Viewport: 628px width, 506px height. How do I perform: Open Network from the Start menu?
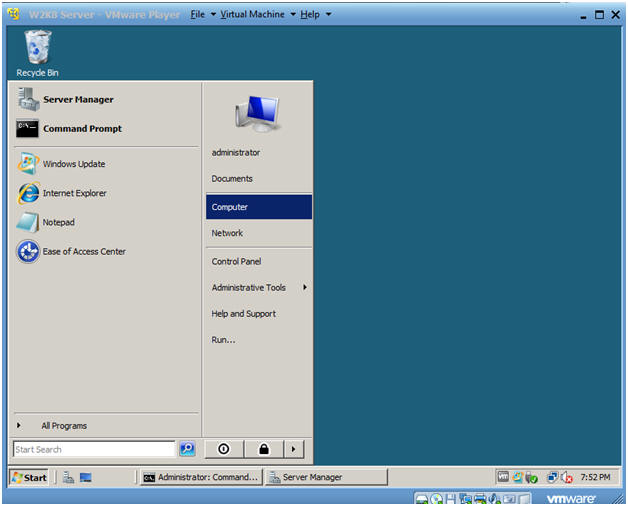[x=259, y=233]
